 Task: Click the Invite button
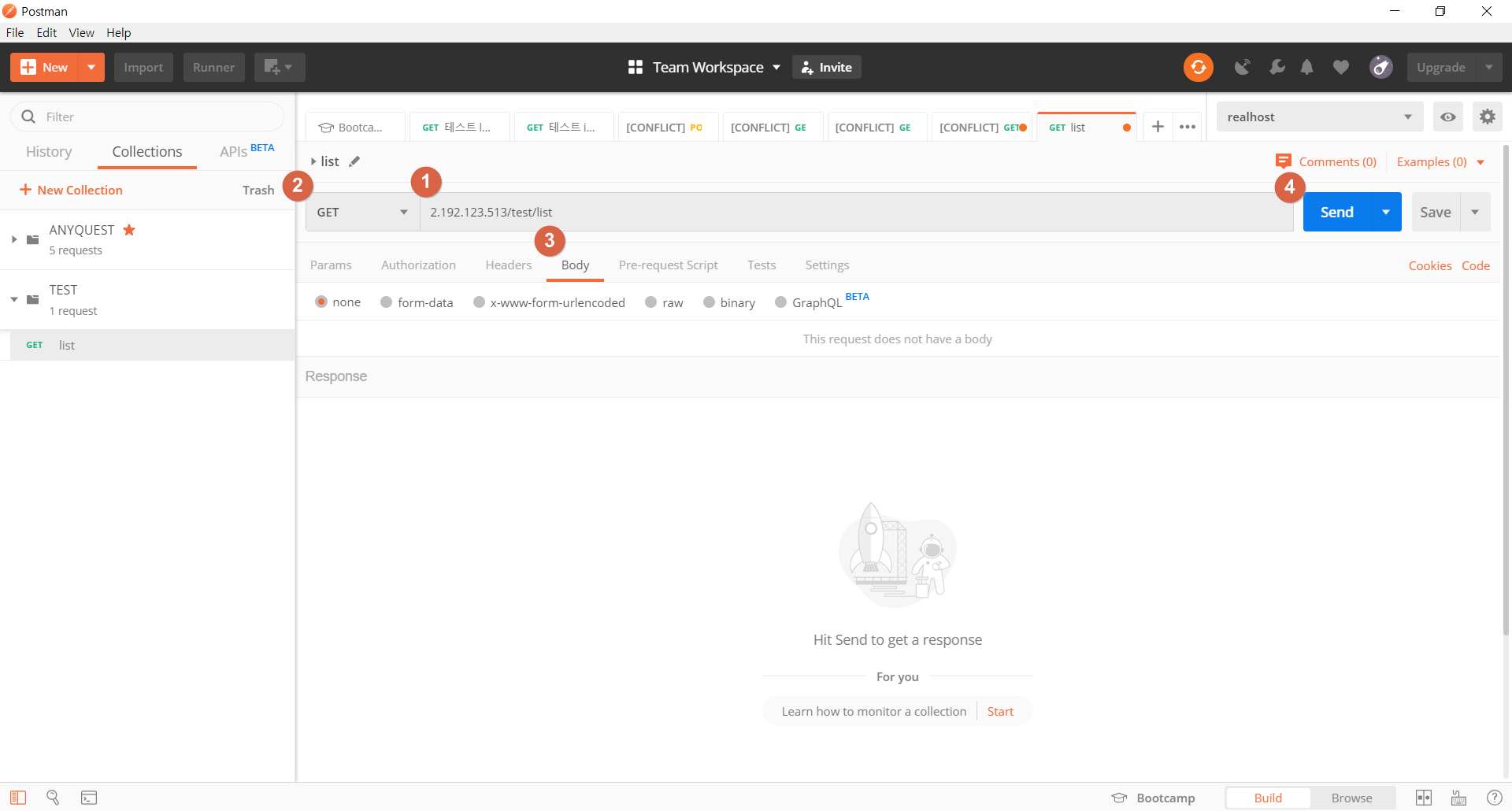[x=826, y=67]
